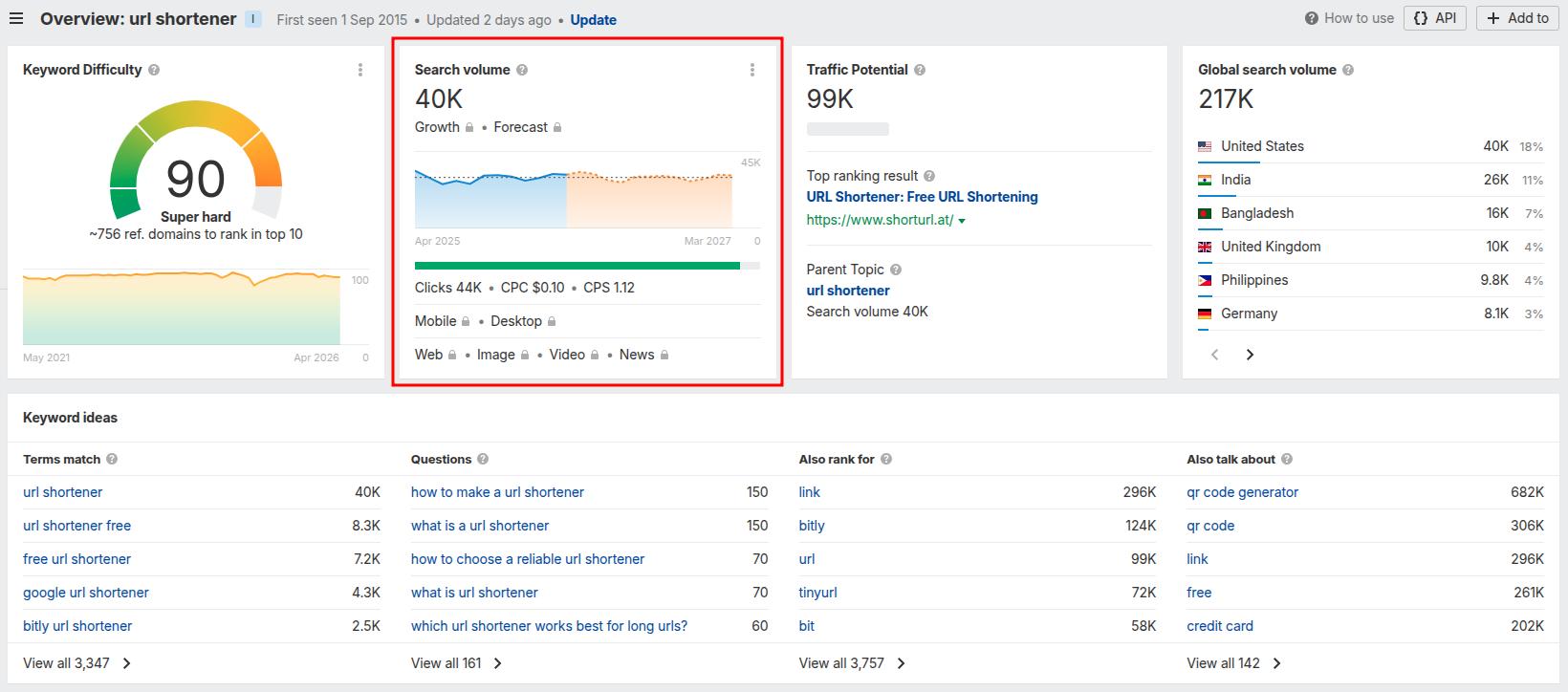The height and width of the screenshot is (692, 1568).
Task: Click the CPC $0.10 value
Action: click(533, 288)
